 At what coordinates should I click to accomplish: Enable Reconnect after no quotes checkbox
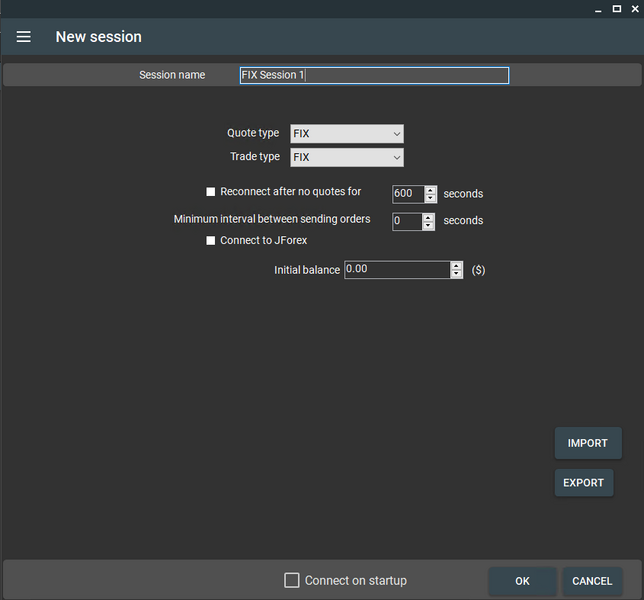click(x=211, y=192)
